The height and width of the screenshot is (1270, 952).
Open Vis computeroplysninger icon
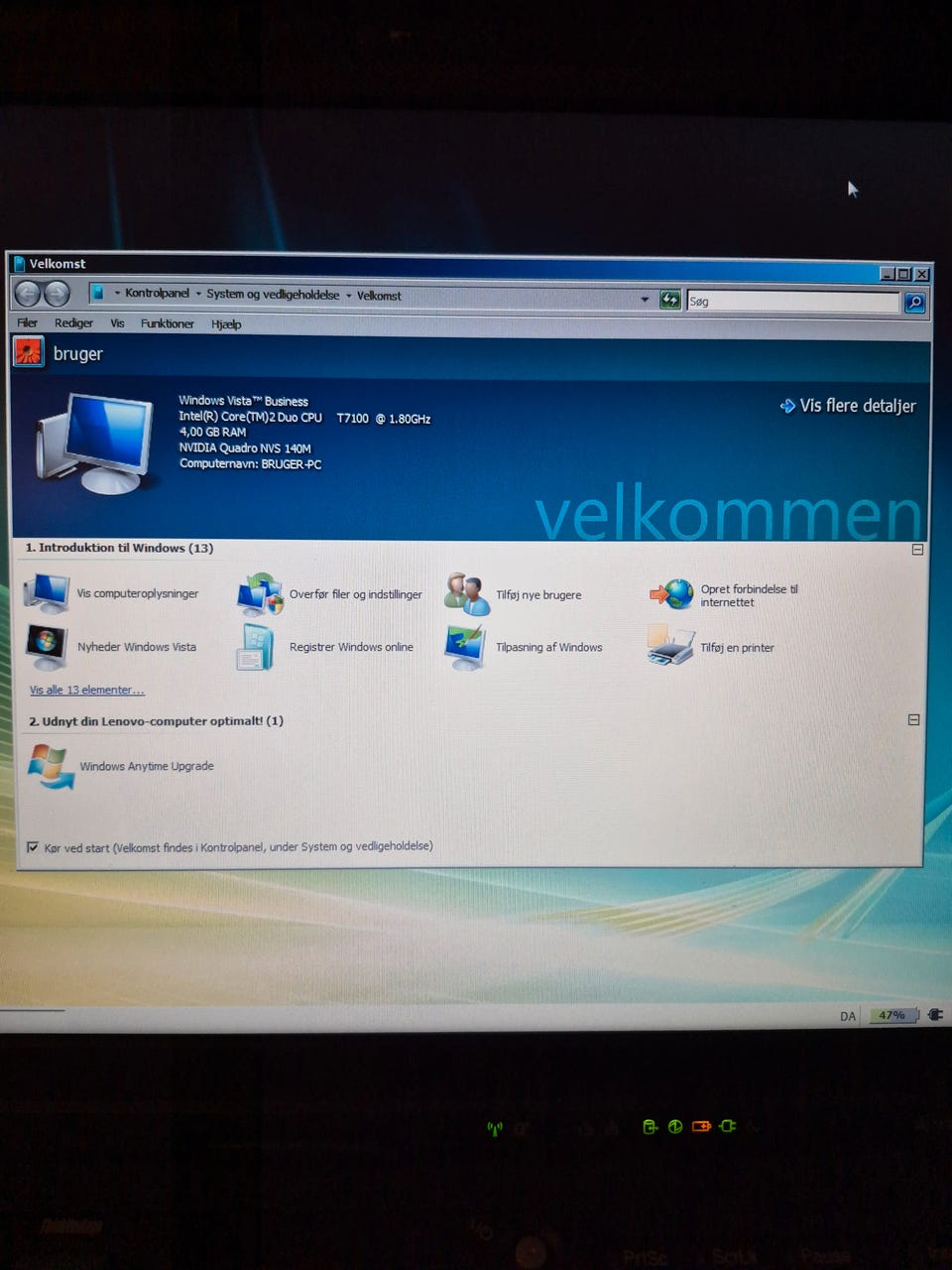tap(47, 592)
